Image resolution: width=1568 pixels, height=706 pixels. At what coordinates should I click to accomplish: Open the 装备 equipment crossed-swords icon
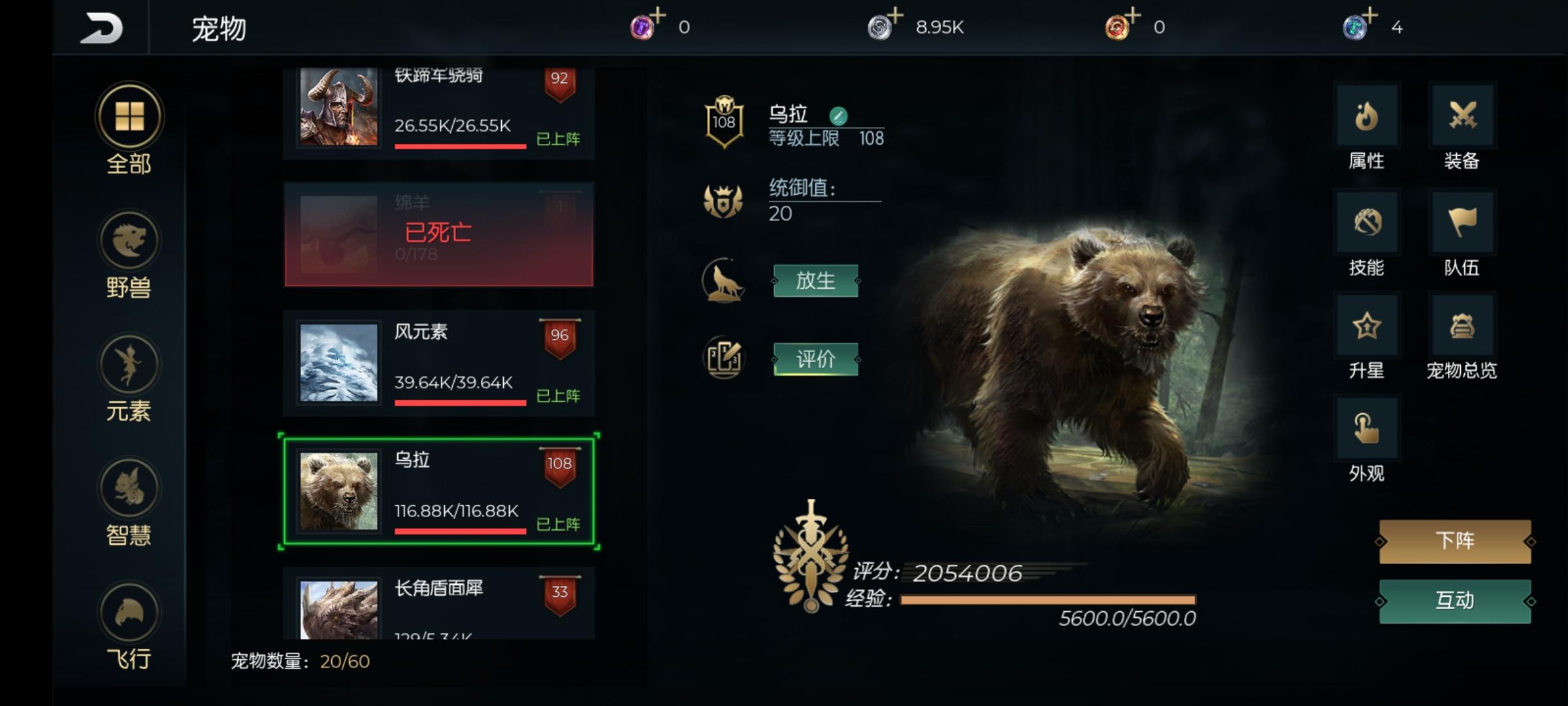1462,116
